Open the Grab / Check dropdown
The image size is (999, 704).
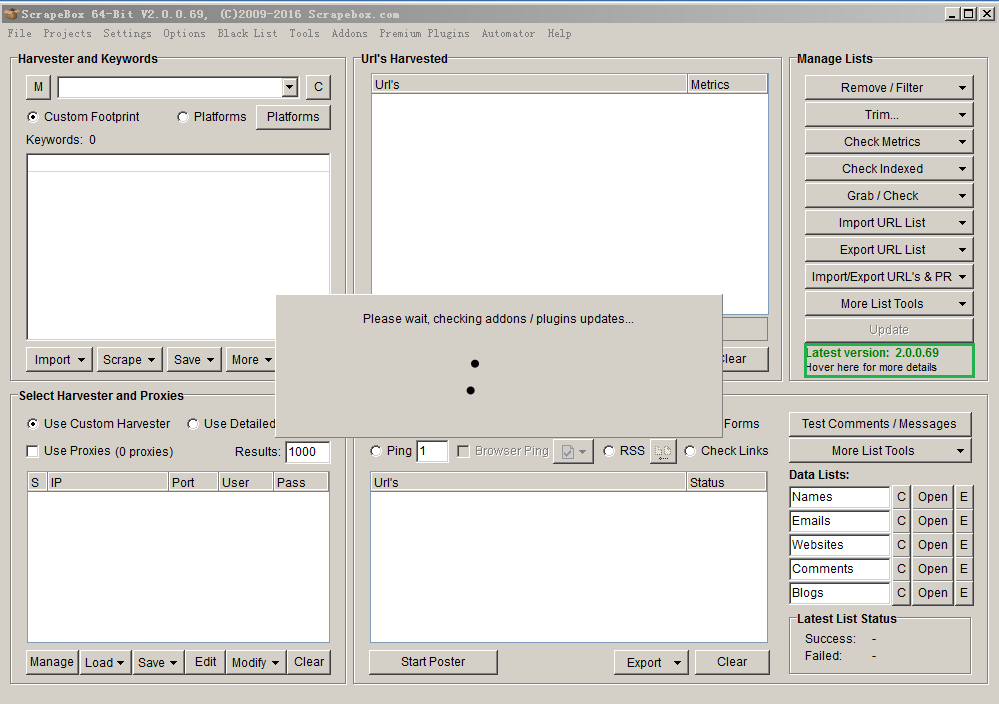point(889,196)
